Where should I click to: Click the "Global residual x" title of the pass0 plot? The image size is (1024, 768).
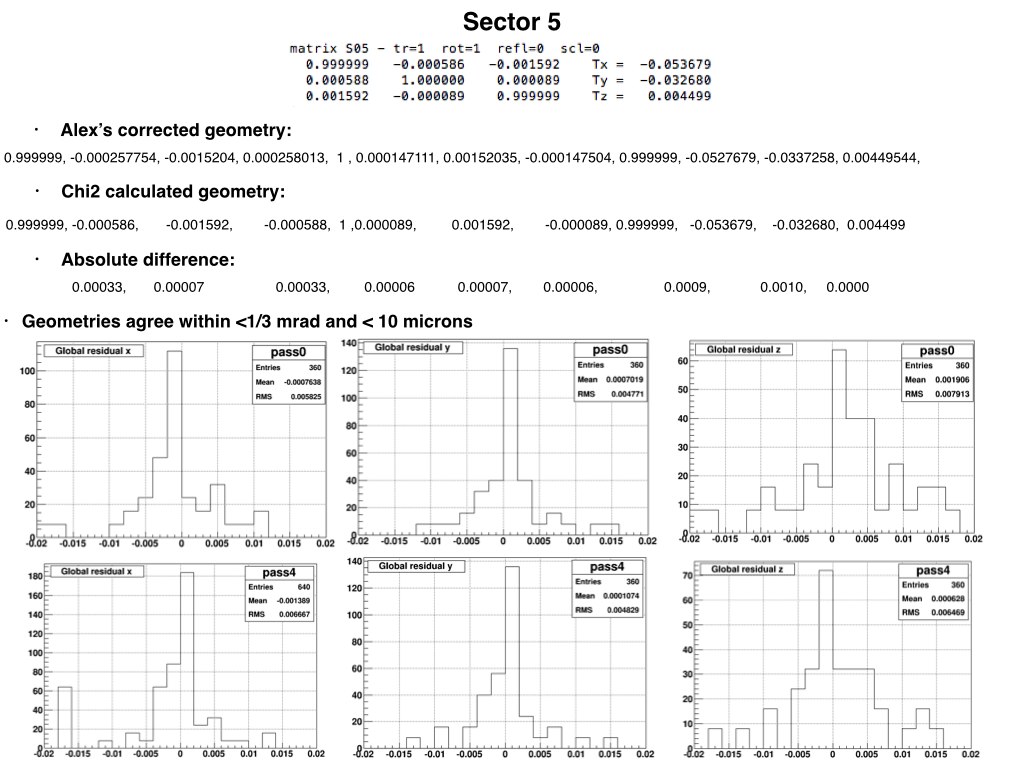point(93,351)
